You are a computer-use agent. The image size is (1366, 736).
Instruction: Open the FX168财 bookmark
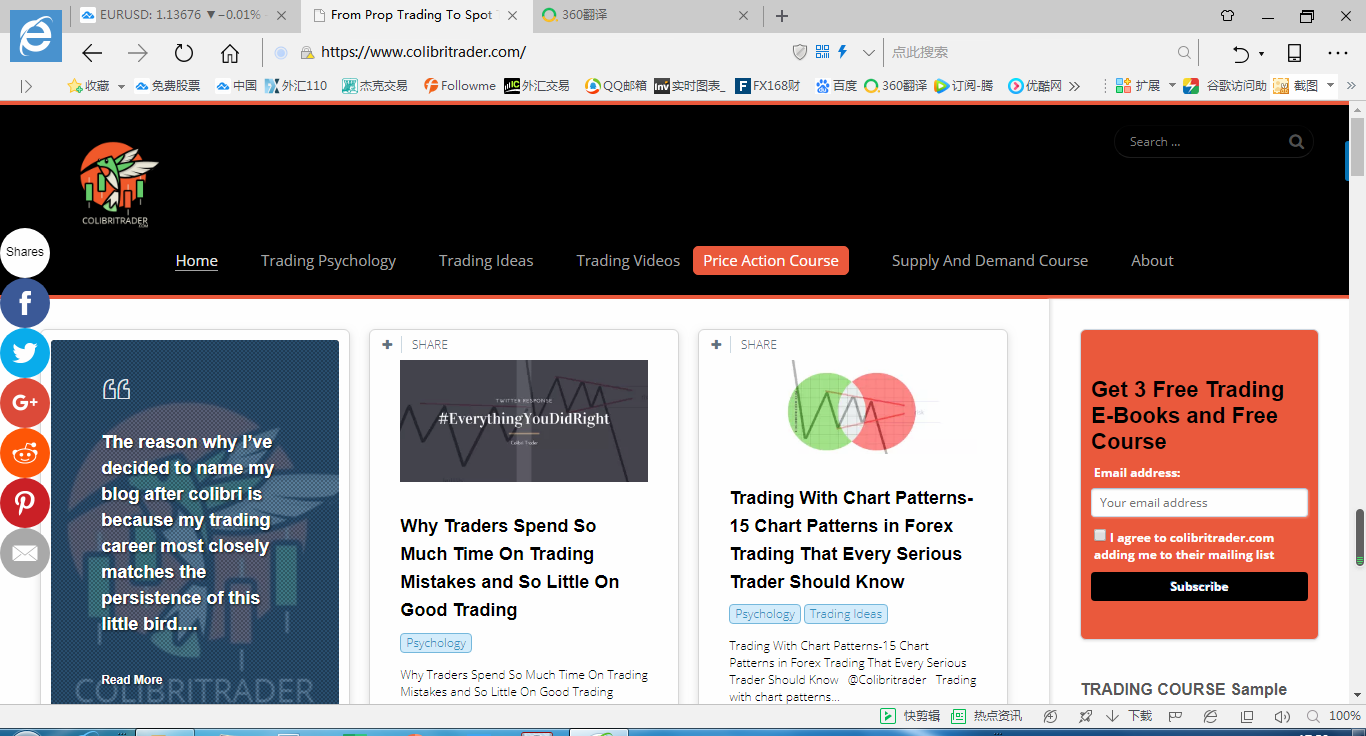(767, 86)
